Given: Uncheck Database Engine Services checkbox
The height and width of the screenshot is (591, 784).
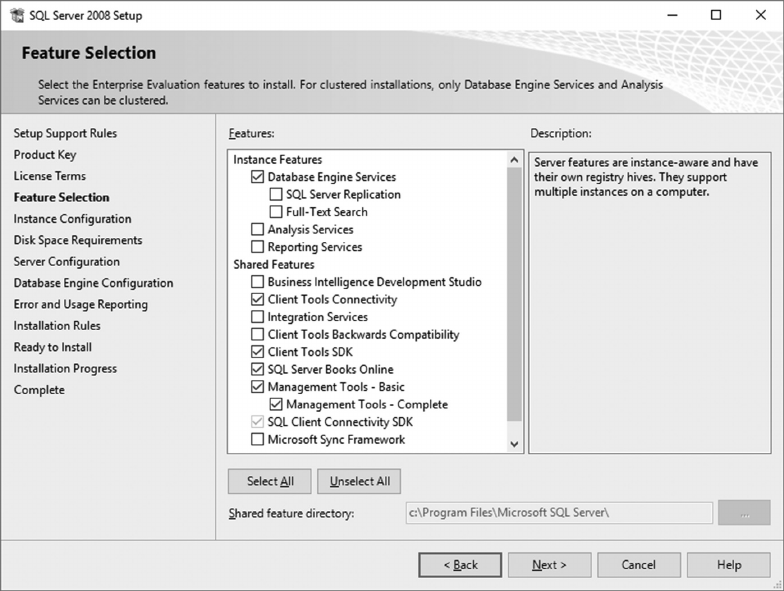Looking at the screenshot, I should click(x=257, y=176).
